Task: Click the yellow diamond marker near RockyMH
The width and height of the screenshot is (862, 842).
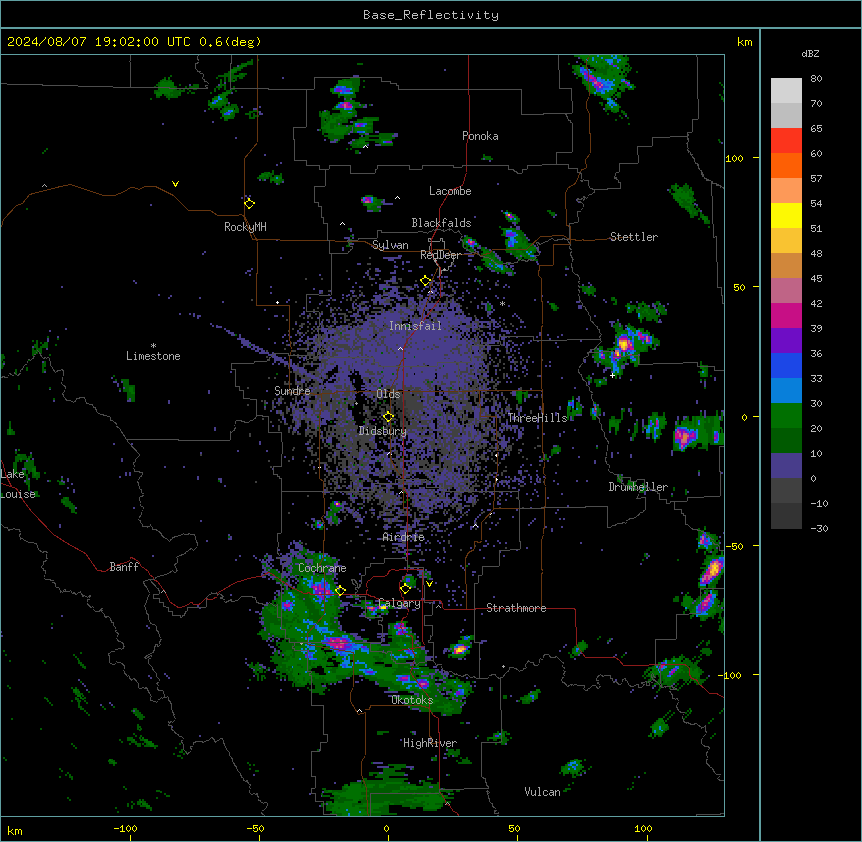Action: tap(249, 204)
